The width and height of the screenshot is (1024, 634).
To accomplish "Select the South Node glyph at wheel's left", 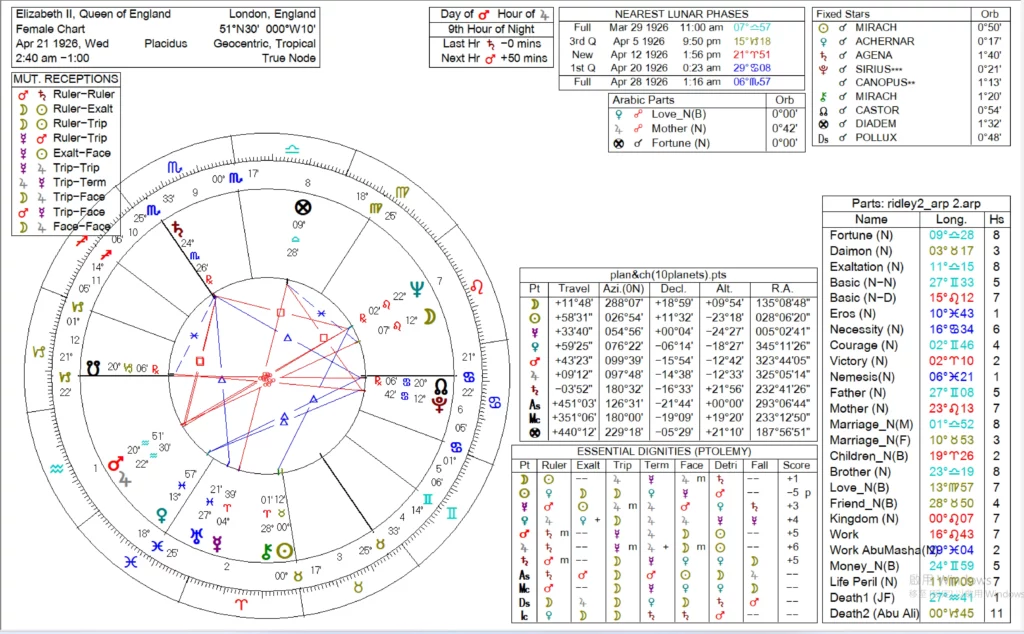I will pos(94,367).
